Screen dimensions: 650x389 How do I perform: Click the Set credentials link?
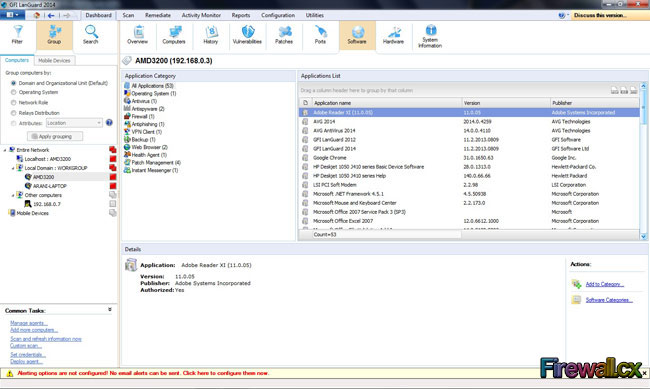point(28,355)
